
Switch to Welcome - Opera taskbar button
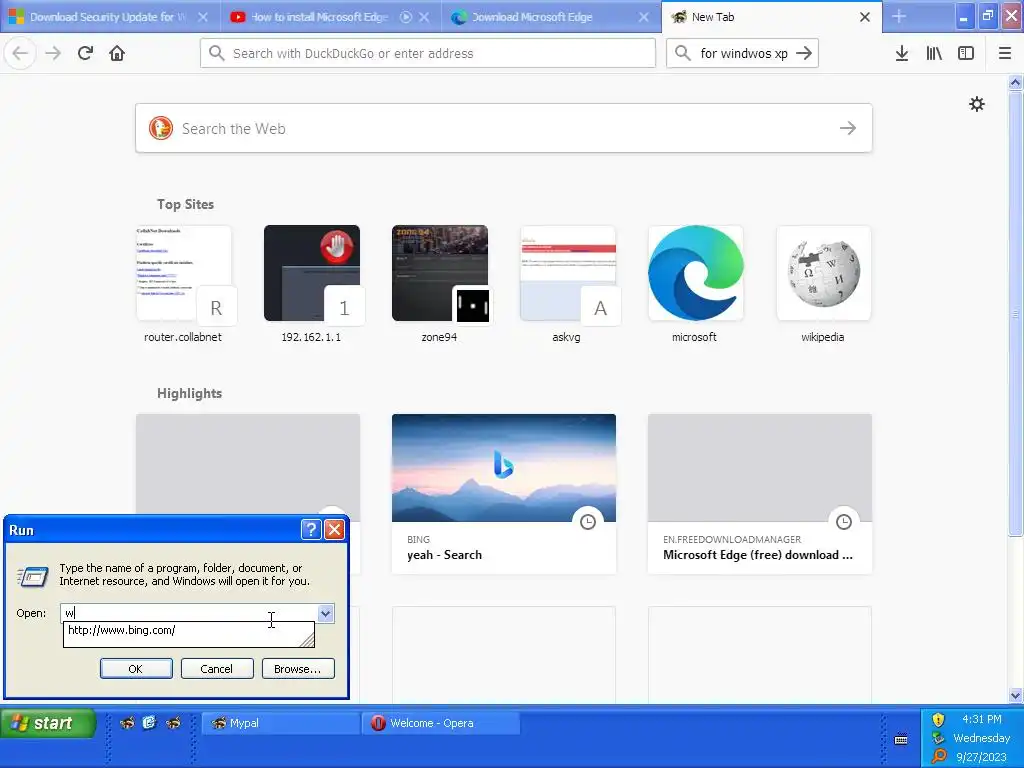441,723
